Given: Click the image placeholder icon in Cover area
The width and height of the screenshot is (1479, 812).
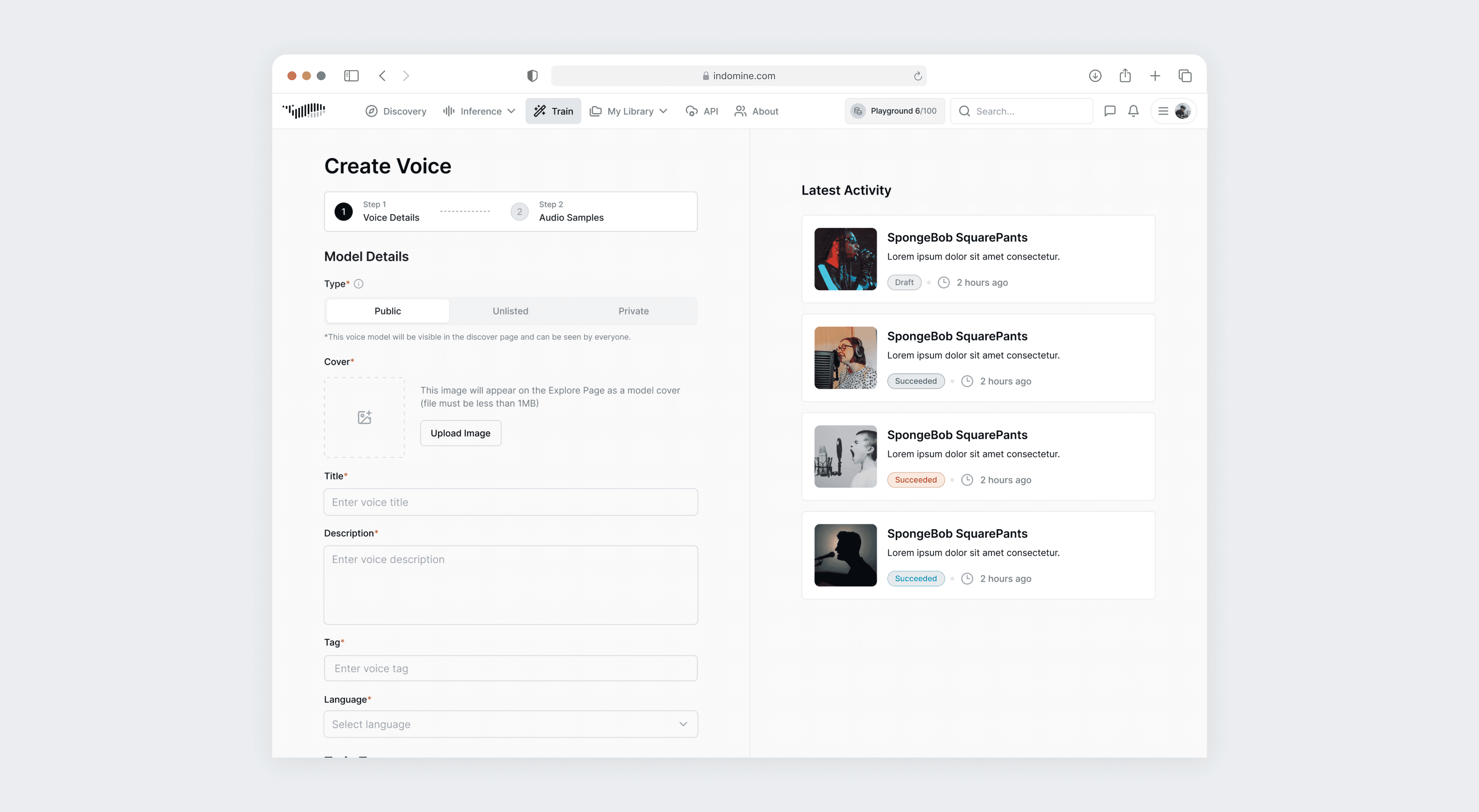Looking at the screenshot, I should click(364, 417).
